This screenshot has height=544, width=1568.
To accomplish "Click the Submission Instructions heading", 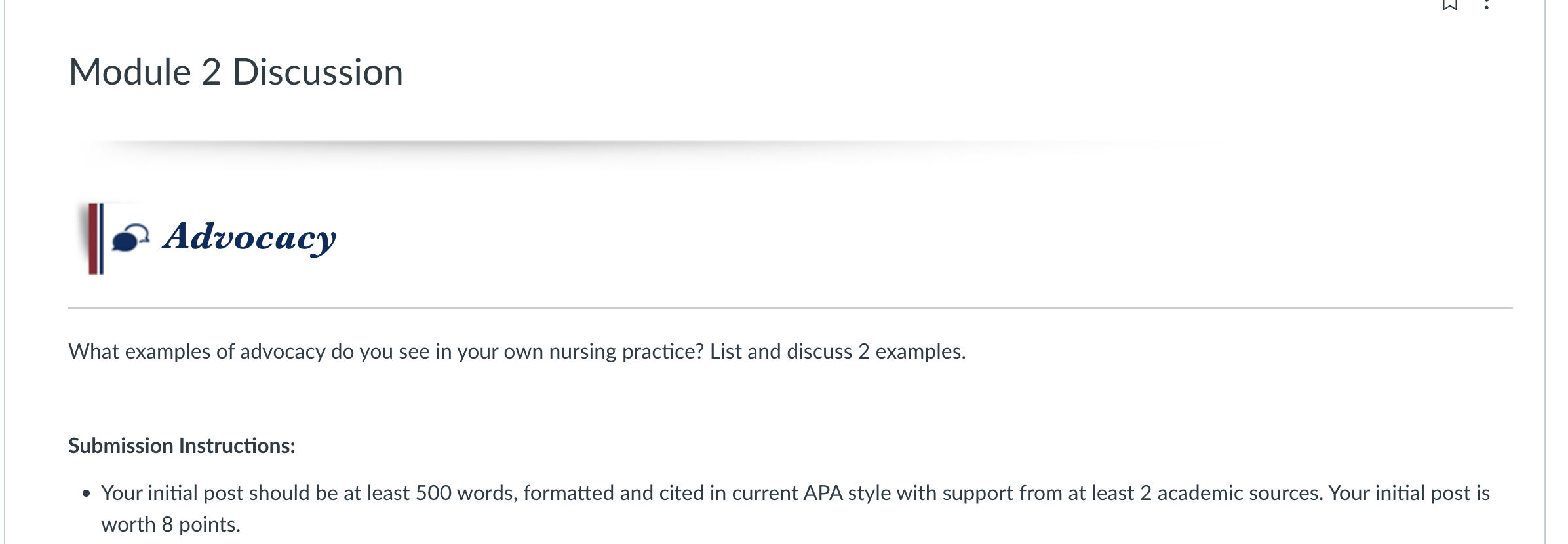I will pyautogui.click(x=182, y=446).
